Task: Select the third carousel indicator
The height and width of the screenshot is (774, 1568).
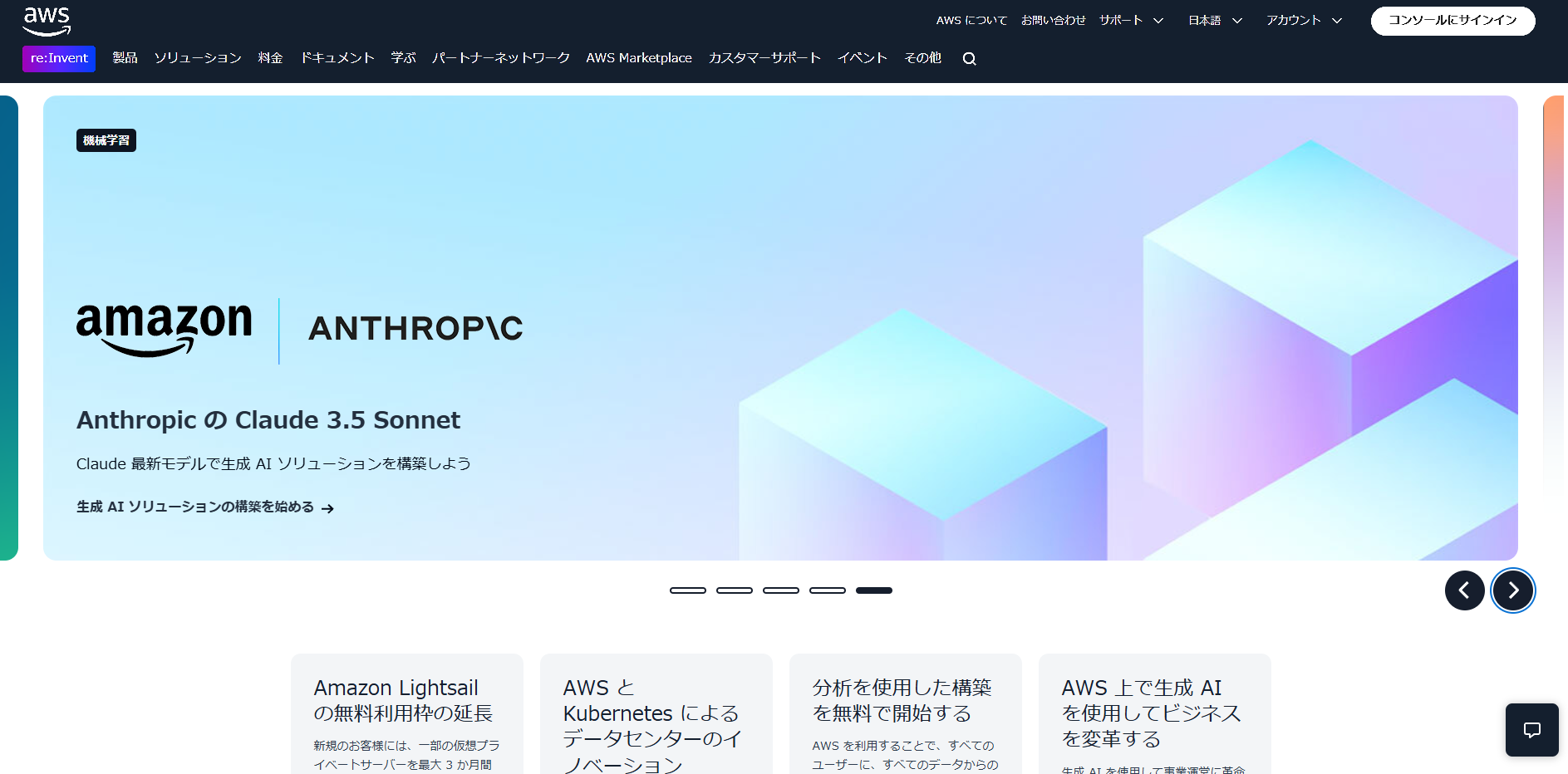Action: tap(781, 590)
